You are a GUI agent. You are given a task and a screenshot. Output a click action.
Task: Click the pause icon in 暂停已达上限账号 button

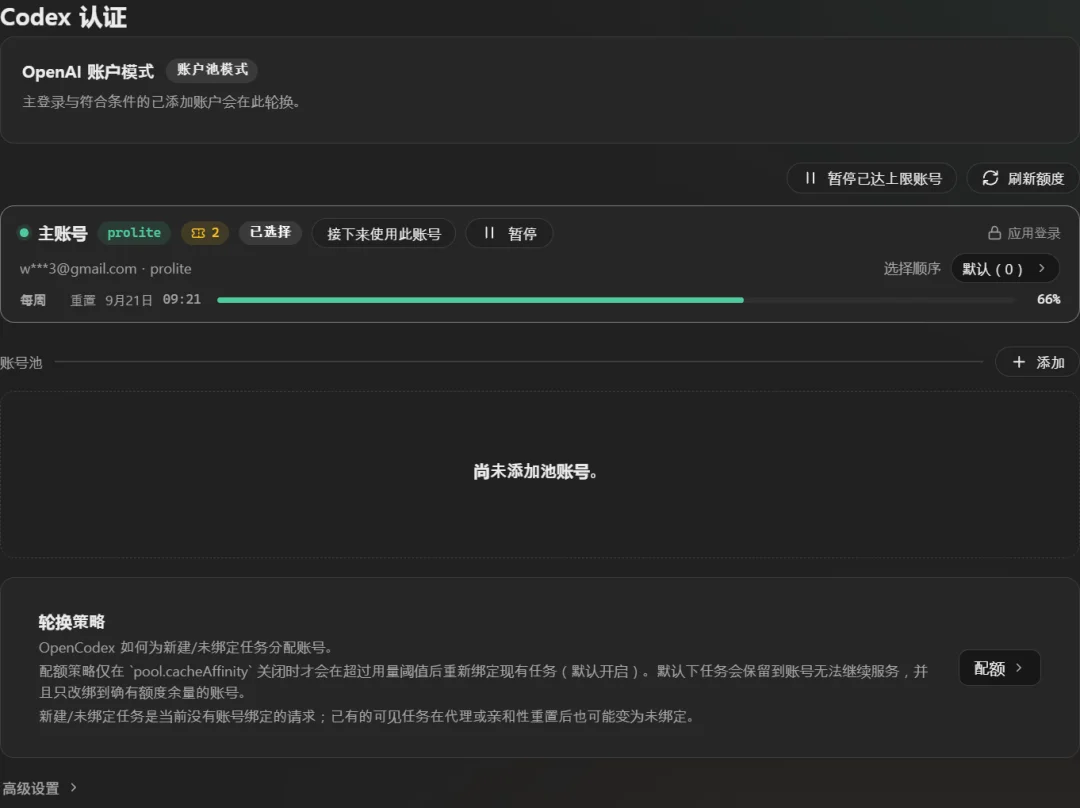810,178
